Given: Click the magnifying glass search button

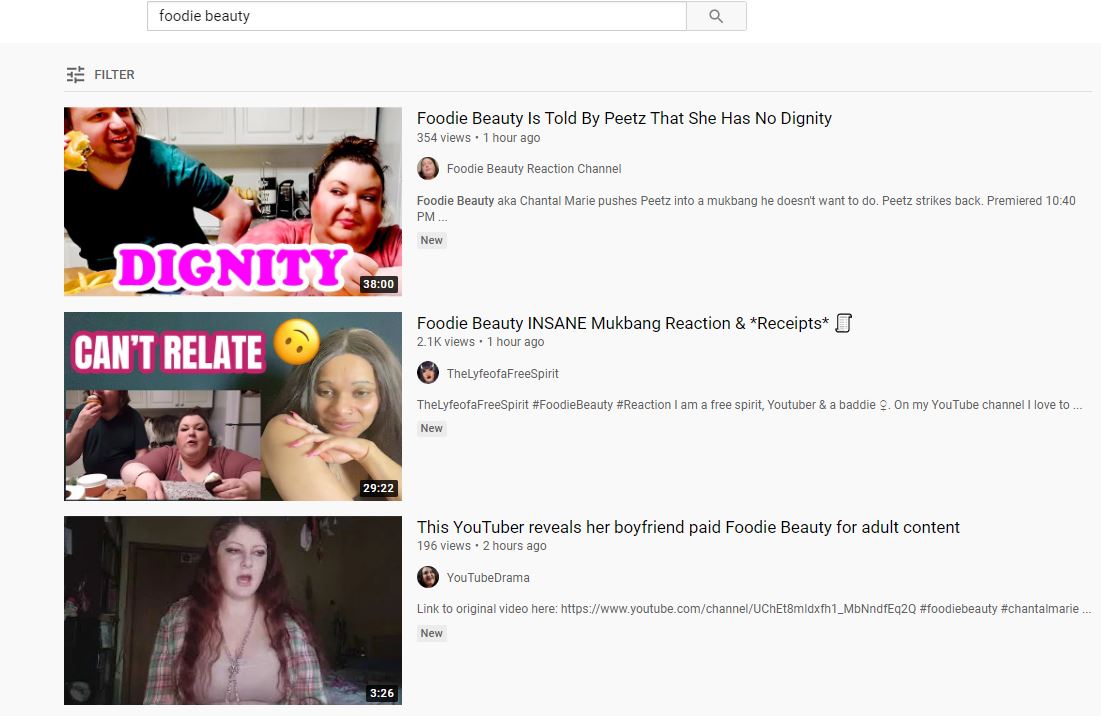Looking at the screenshot, I should coord(716,16).
